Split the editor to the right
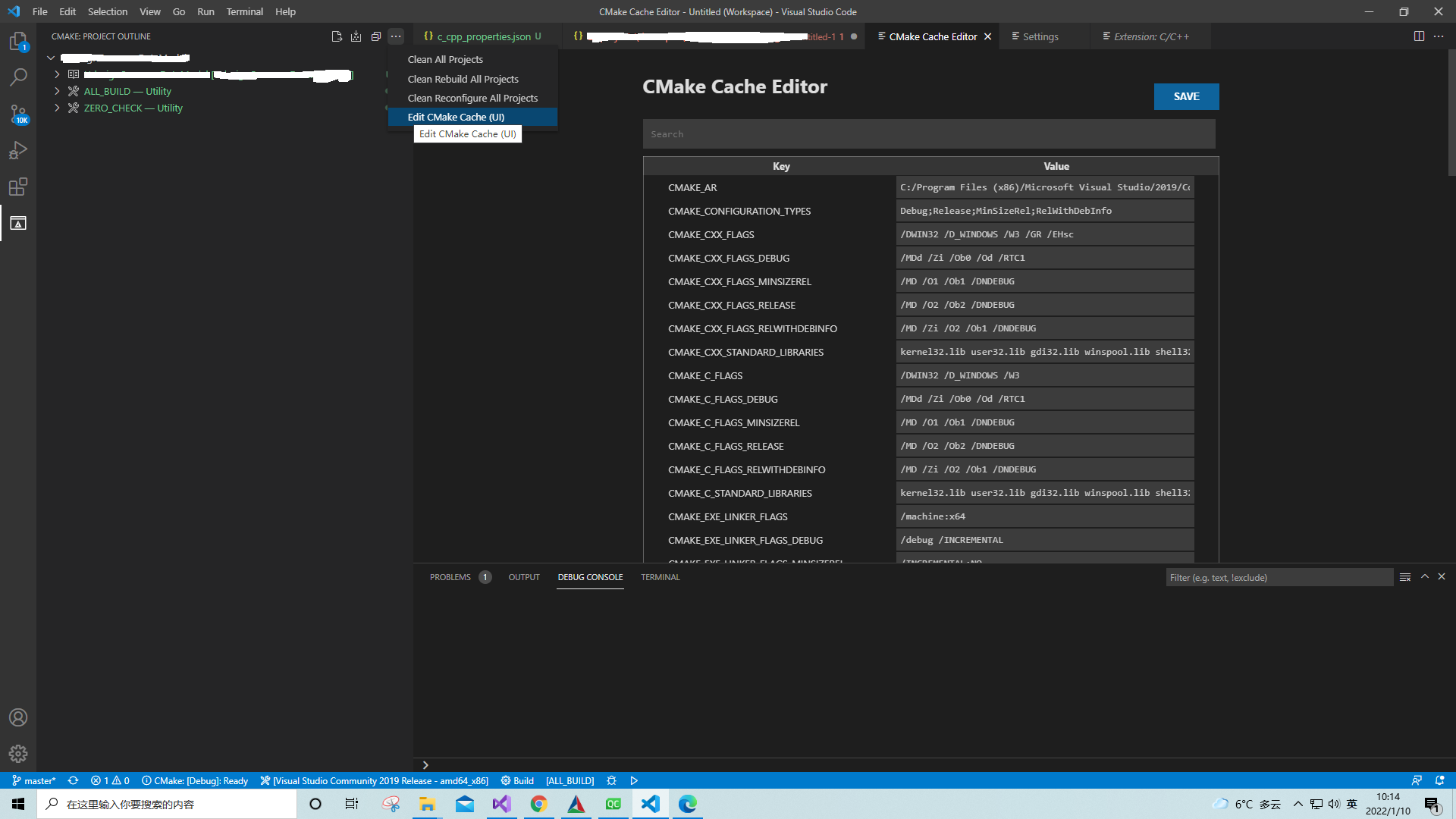The image size is (1456, 819). (x=1419, y=36)
